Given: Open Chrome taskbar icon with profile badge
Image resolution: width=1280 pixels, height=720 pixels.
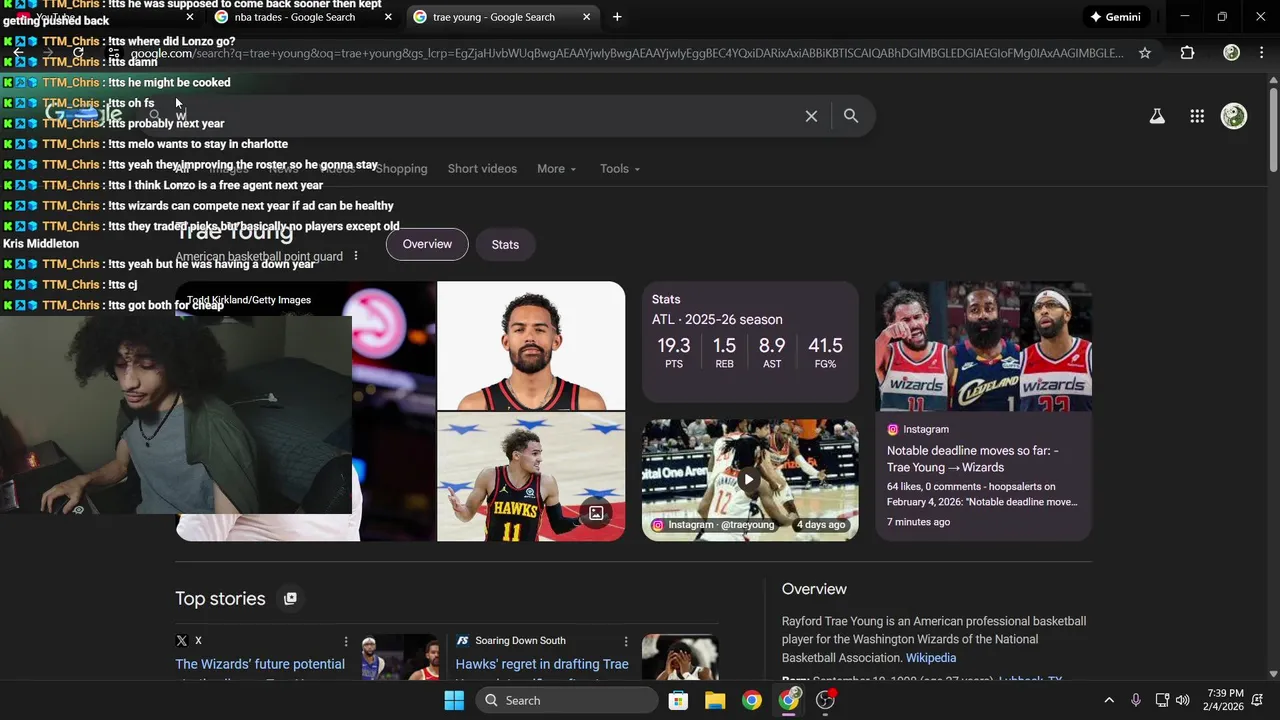Looking at the screenshot, I should (x=790, y=700).
